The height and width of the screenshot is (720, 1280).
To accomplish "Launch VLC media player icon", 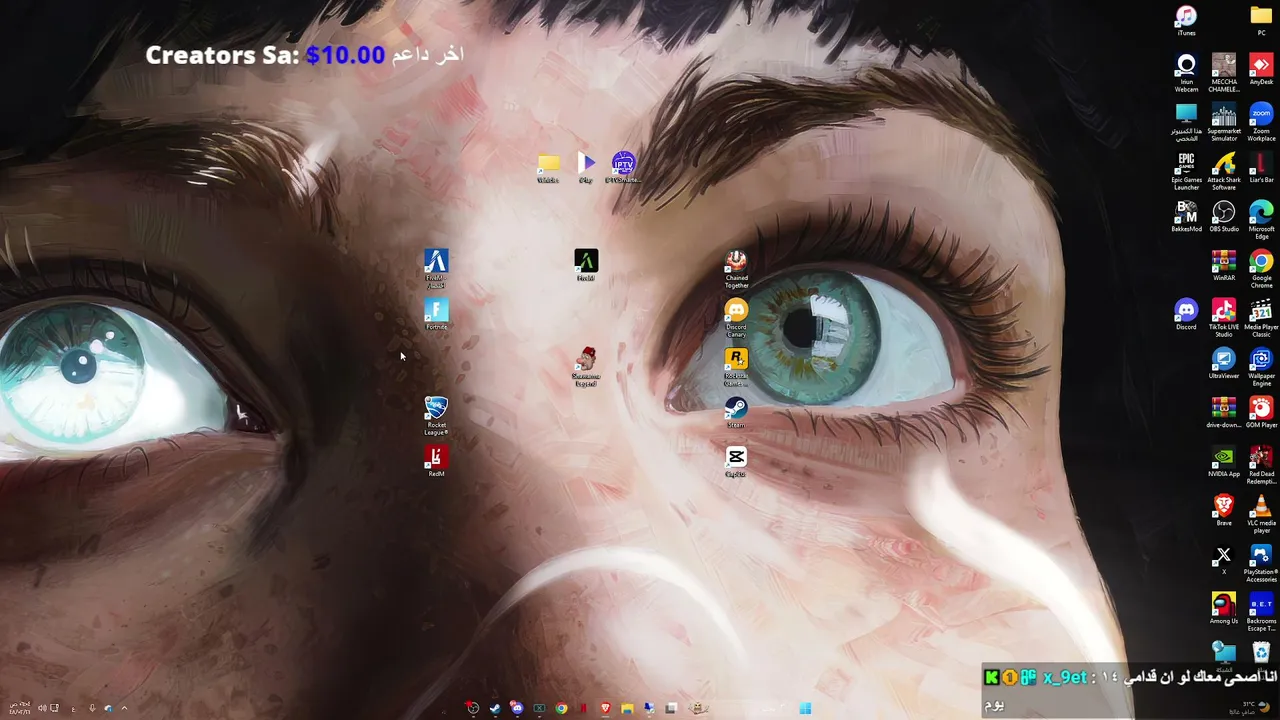I will (1261, 515).
